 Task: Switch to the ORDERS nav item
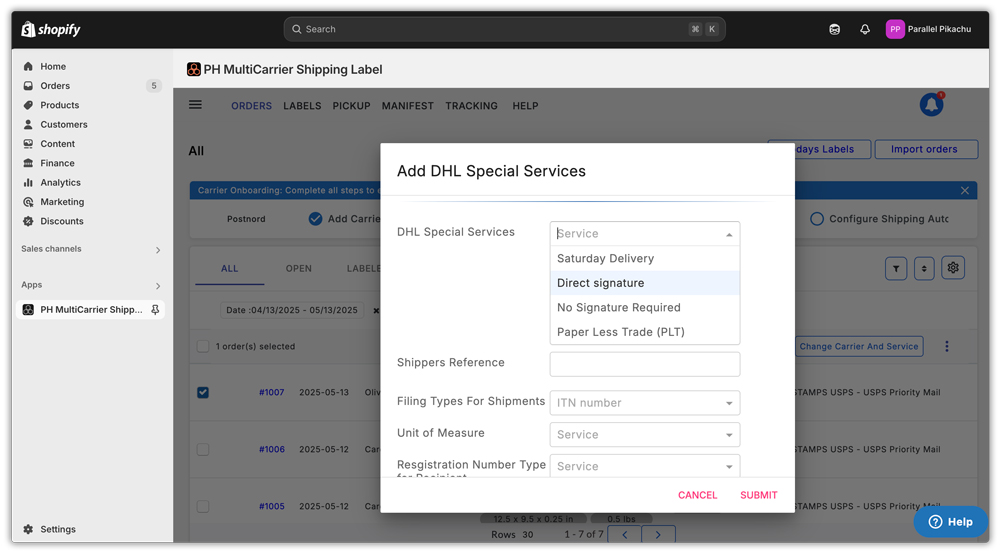(x=251, y=106)
